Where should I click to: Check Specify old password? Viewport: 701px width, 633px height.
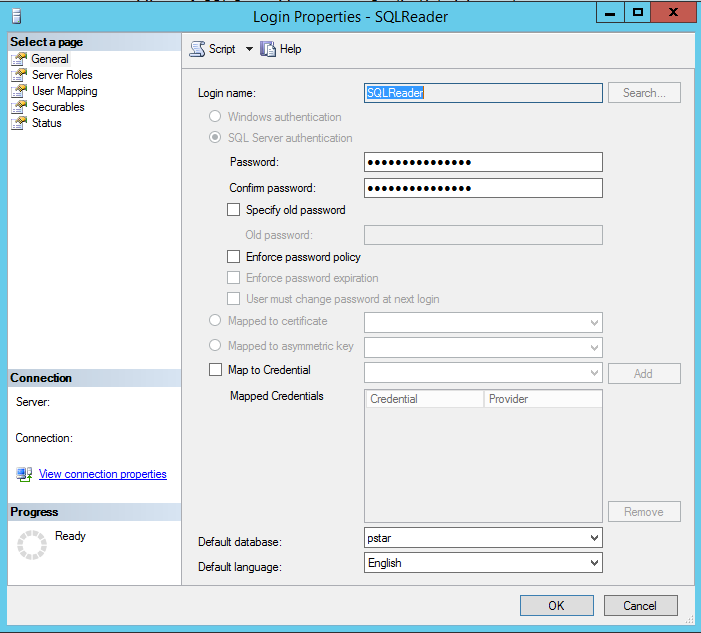(233, 210)
